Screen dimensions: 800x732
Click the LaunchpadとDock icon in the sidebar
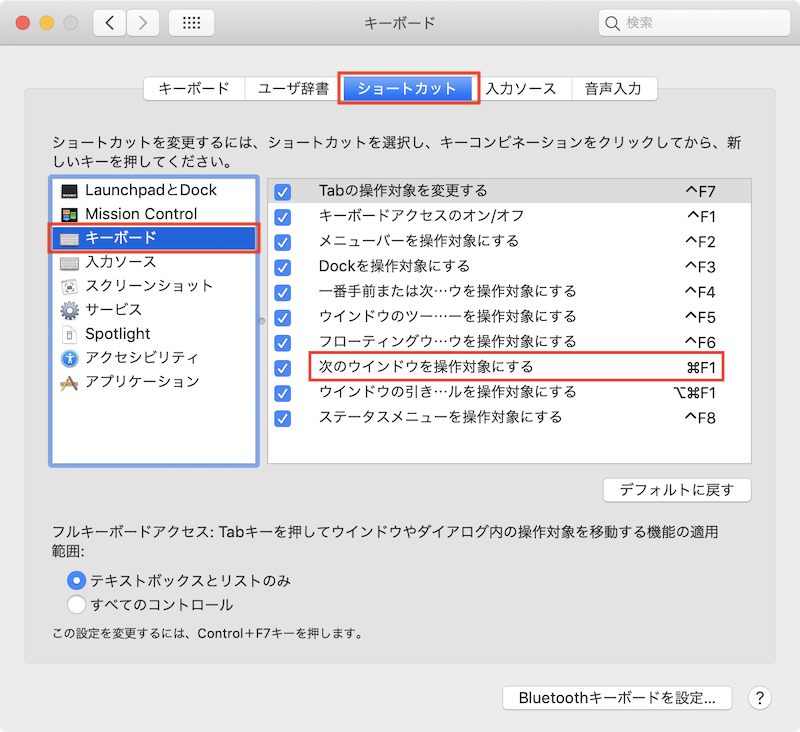pos(69,191)
